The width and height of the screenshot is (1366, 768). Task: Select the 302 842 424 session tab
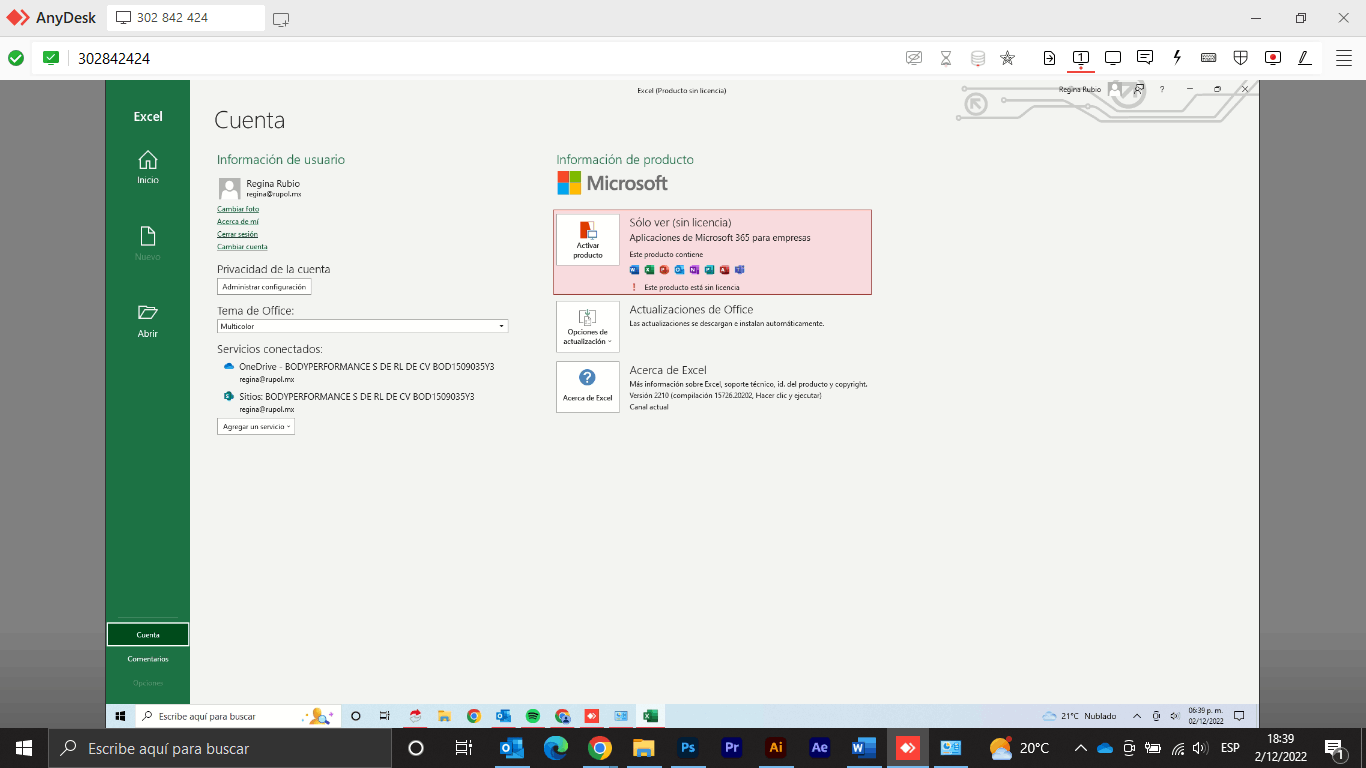point(186,18)
